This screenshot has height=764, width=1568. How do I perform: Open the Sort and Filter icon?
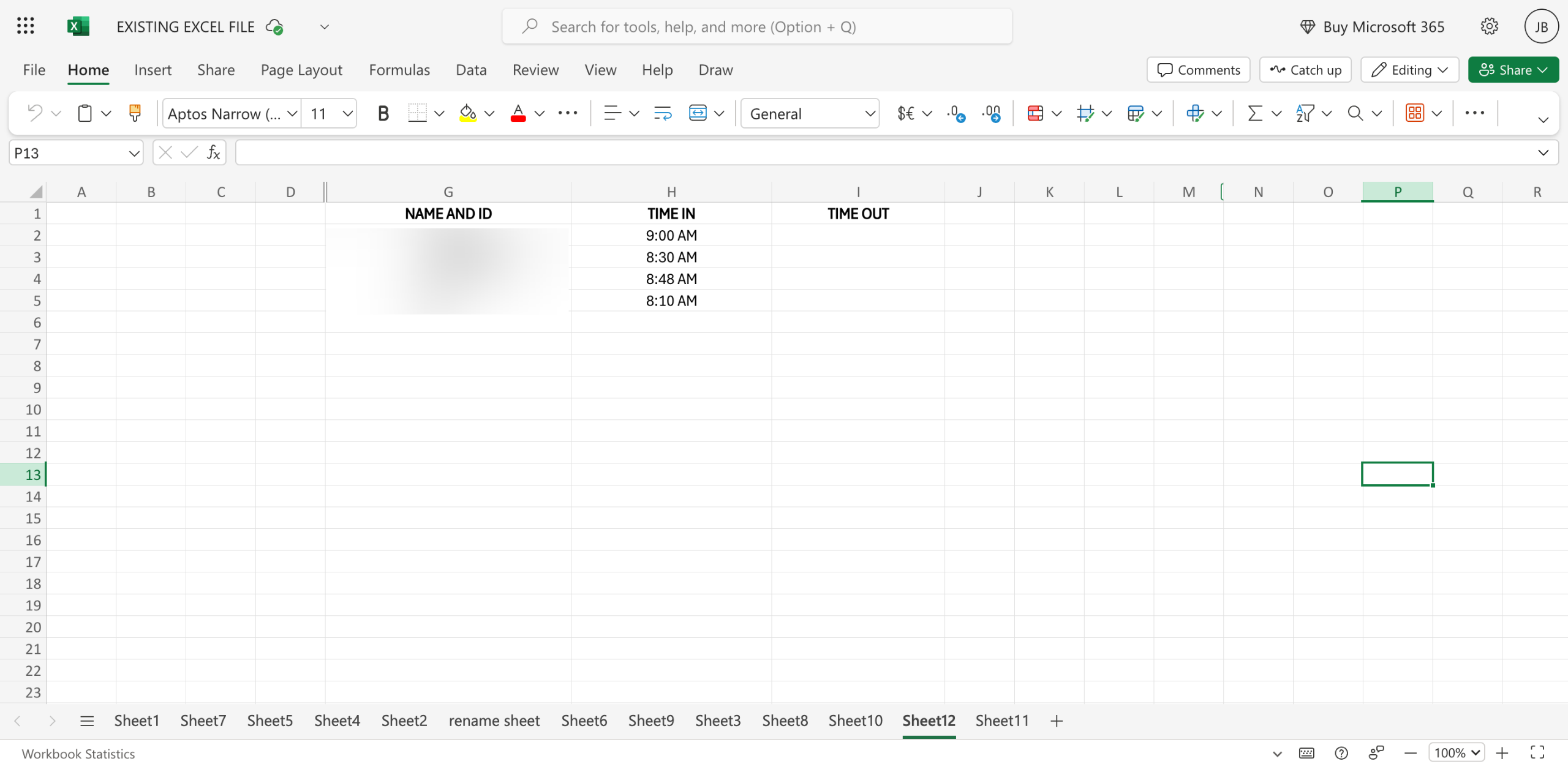(1305, 113)
